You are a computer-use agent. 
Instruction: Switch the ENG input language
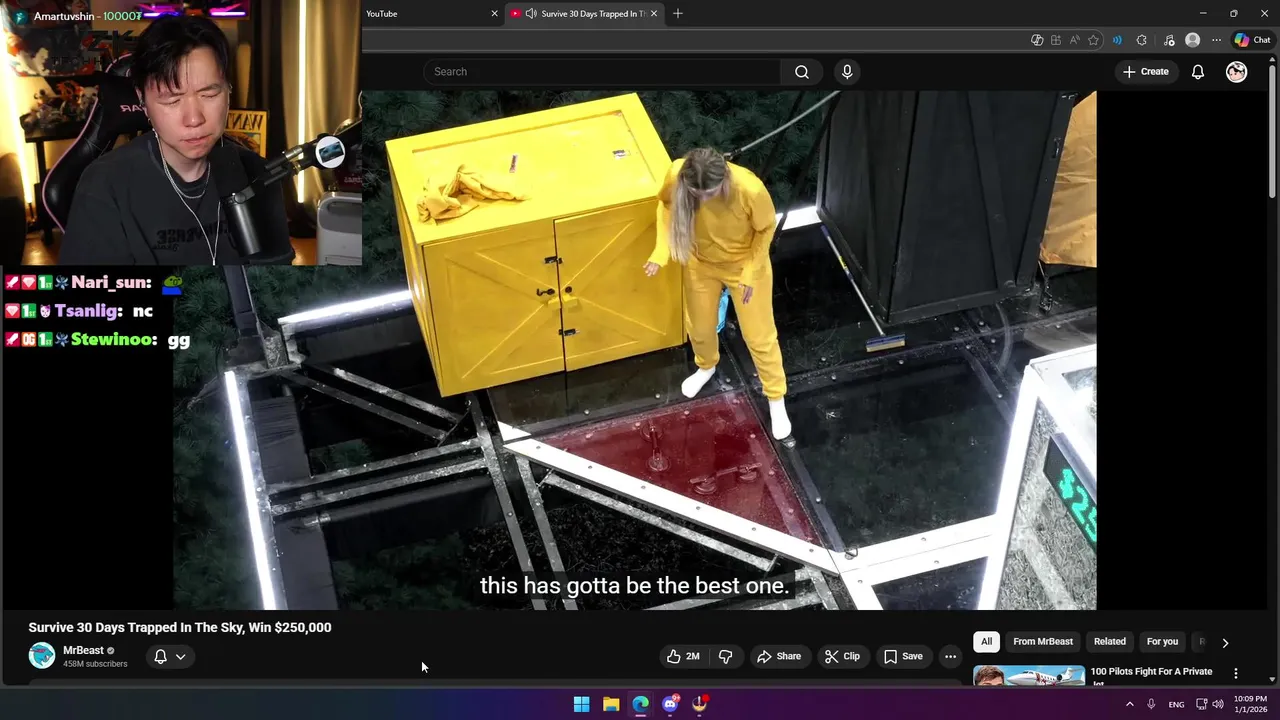pos(1176,704)
